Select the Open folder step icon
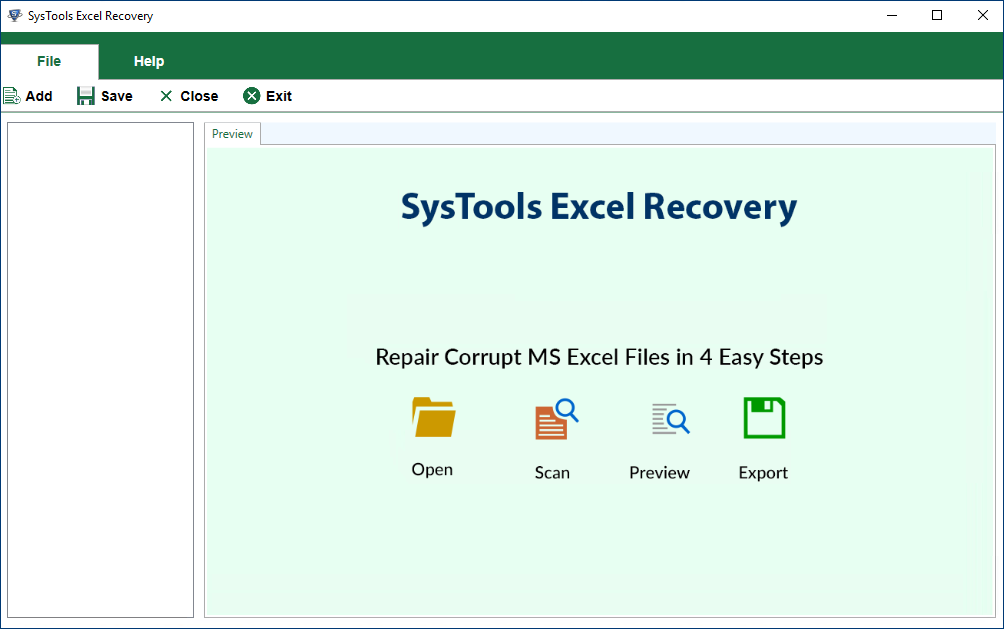 tap(432, 417)
